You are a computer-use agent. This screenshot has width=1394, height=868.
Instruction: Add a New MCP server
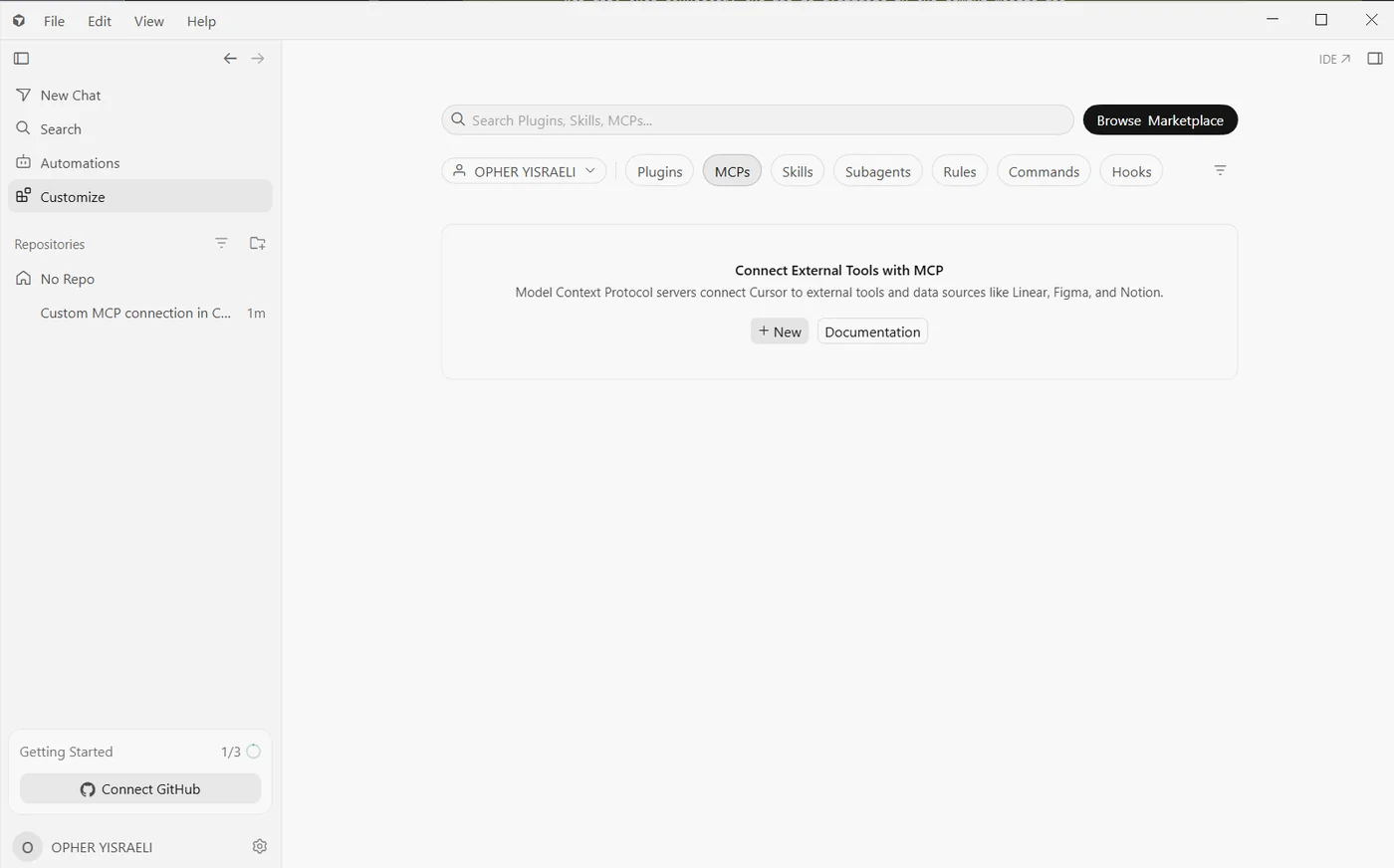point(780,331)
